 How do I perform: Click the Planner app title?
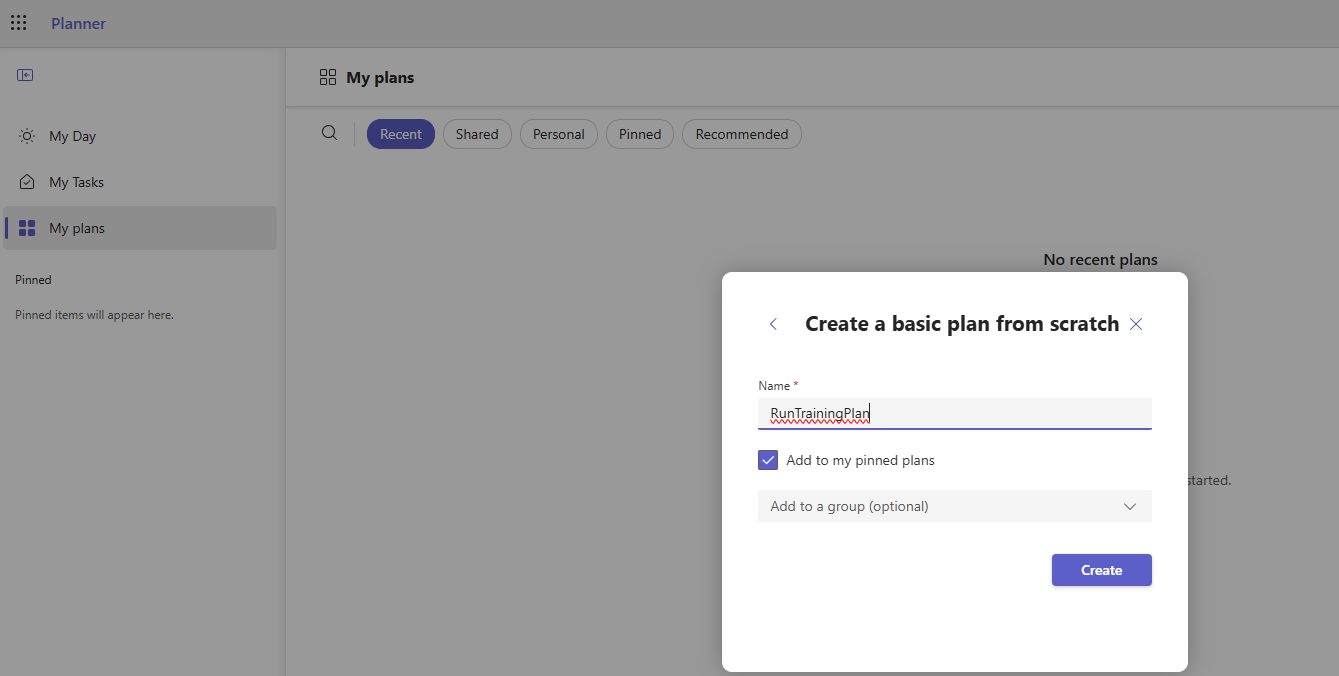point(78,23)
